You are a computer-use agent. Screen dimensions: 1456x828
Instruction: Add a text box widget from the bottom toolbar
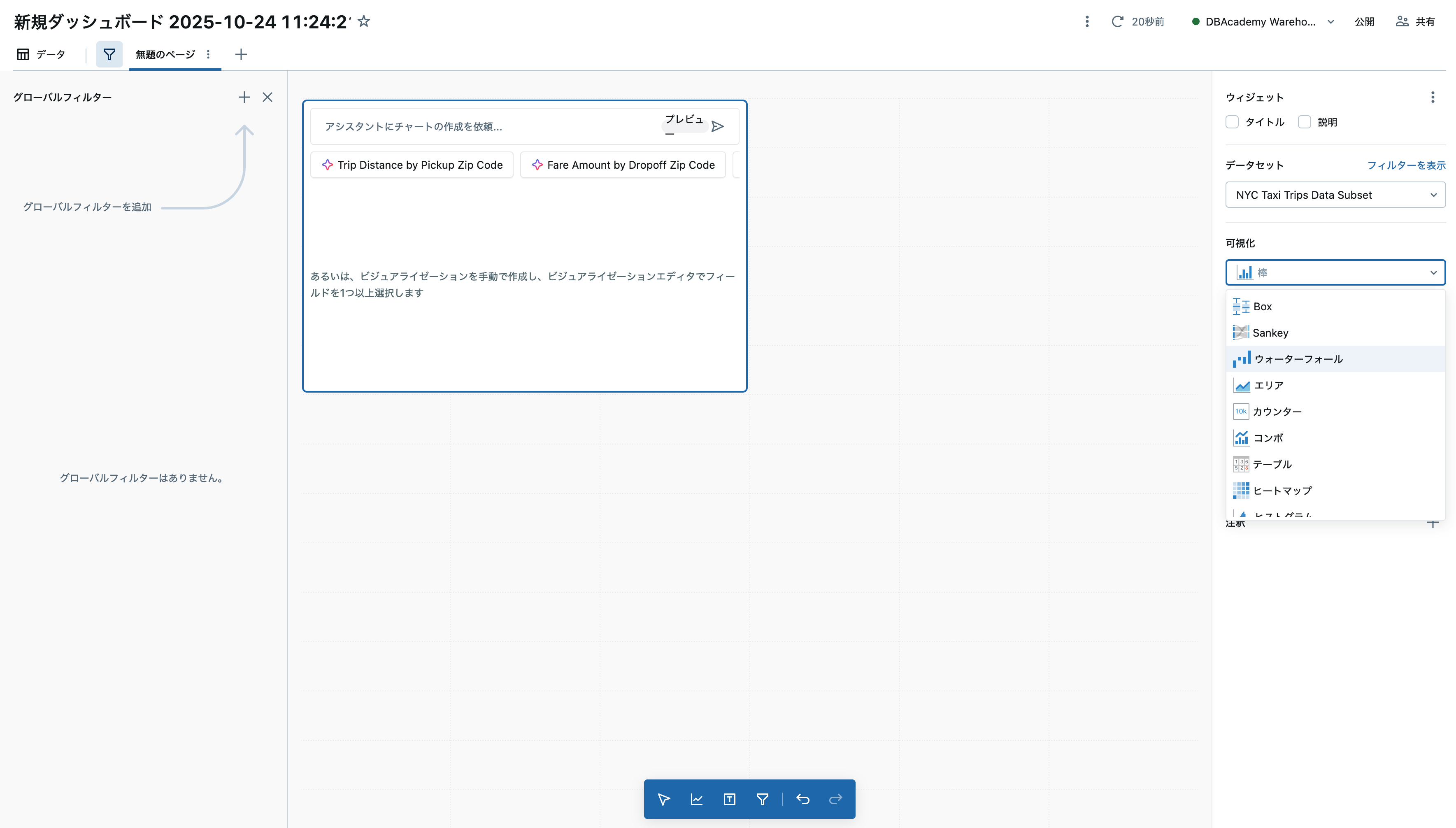click(729, 799)
